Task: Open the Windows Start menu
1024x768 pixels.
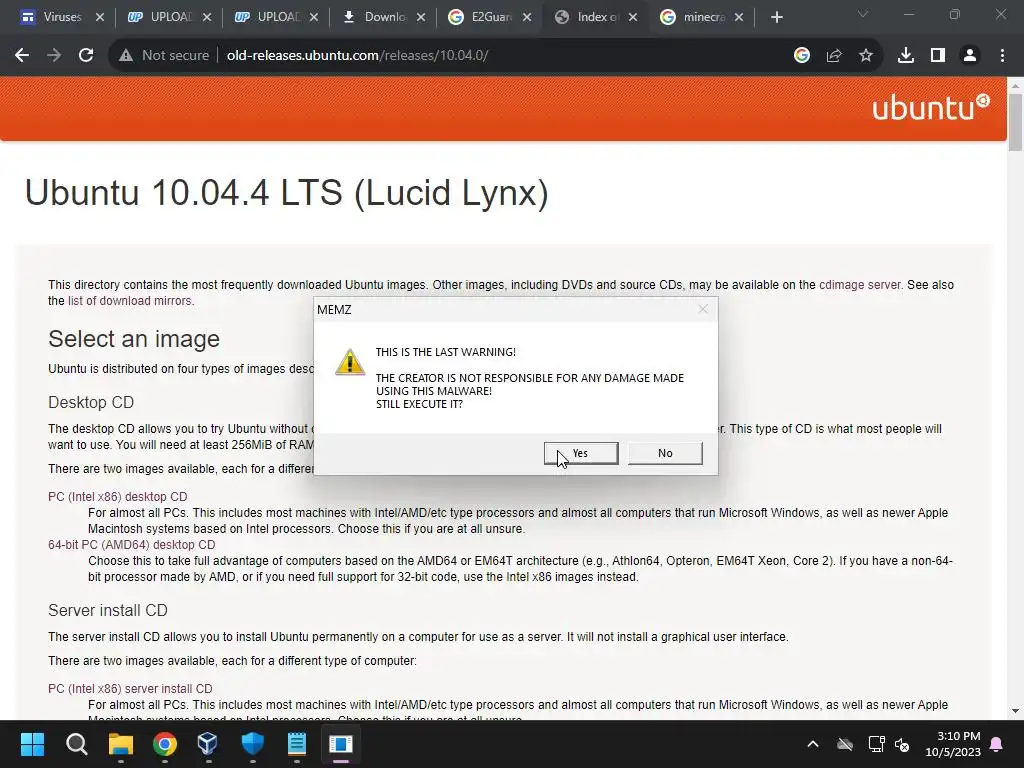Action: [32, 744]
